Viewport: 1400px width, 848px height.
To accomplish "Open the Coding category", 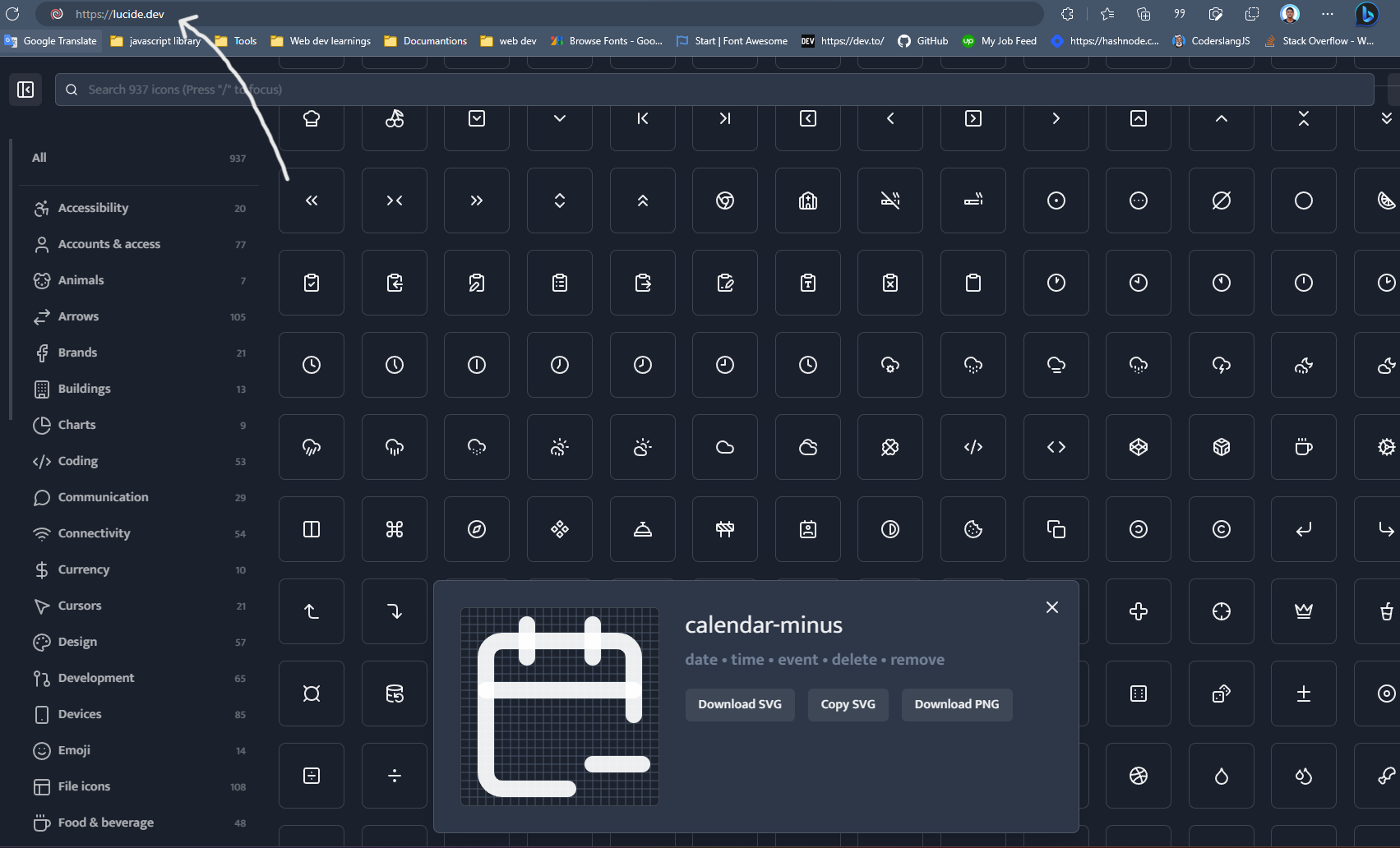I will coord(76,461).
